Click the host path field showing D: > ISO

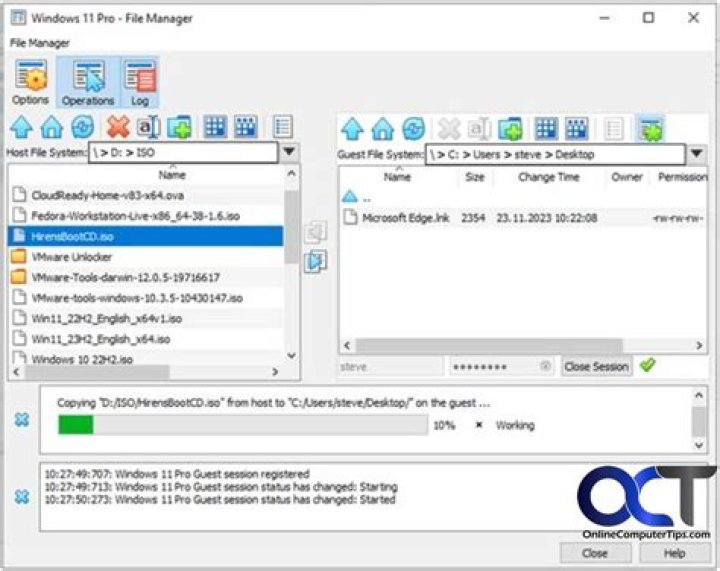183,152
